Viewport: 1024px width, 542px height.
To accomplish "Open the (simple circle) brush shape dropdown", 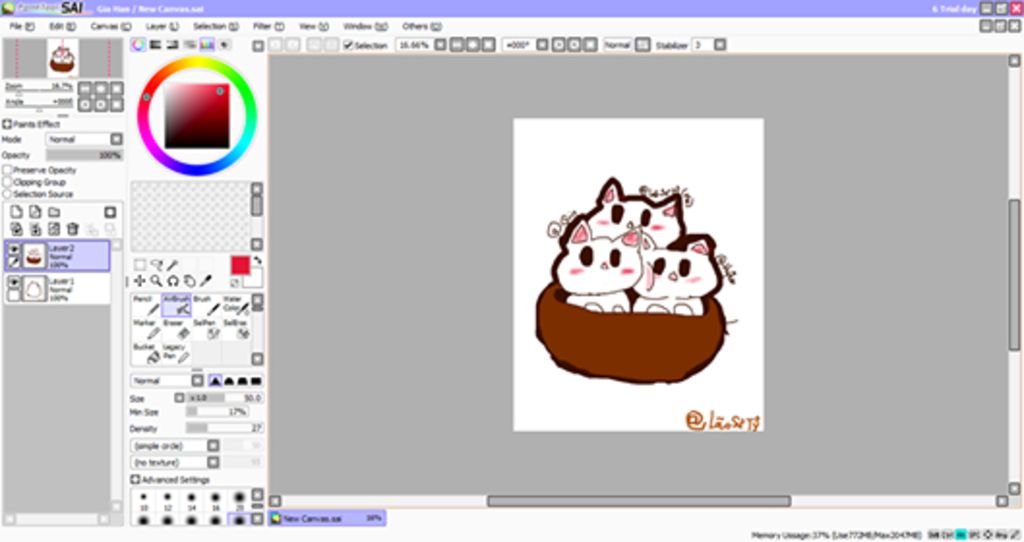I will click(x=213, y=445).
